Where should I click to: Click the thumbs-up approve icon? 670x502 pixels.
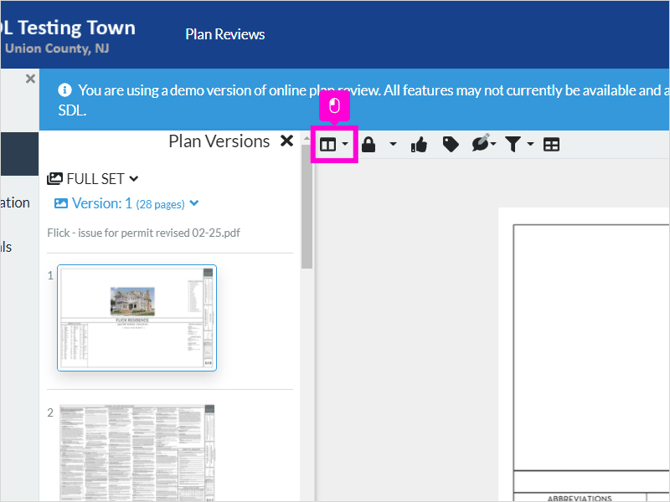click(419, 145)
